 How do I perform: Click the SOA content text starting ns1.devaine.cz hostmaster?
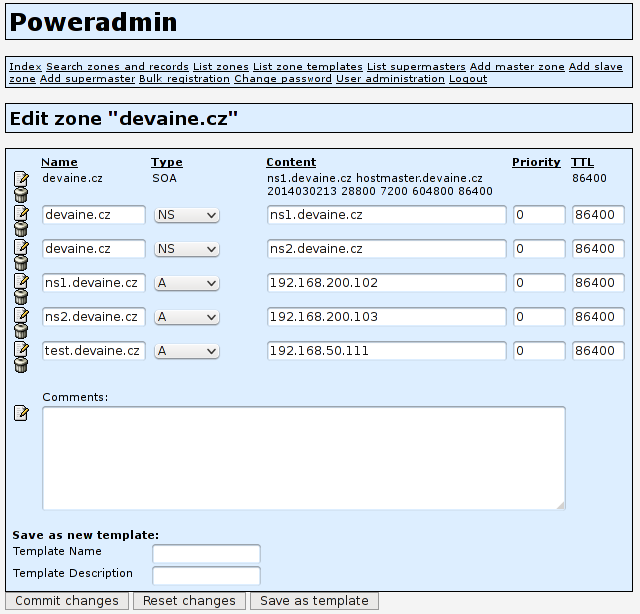coord(380,185)
